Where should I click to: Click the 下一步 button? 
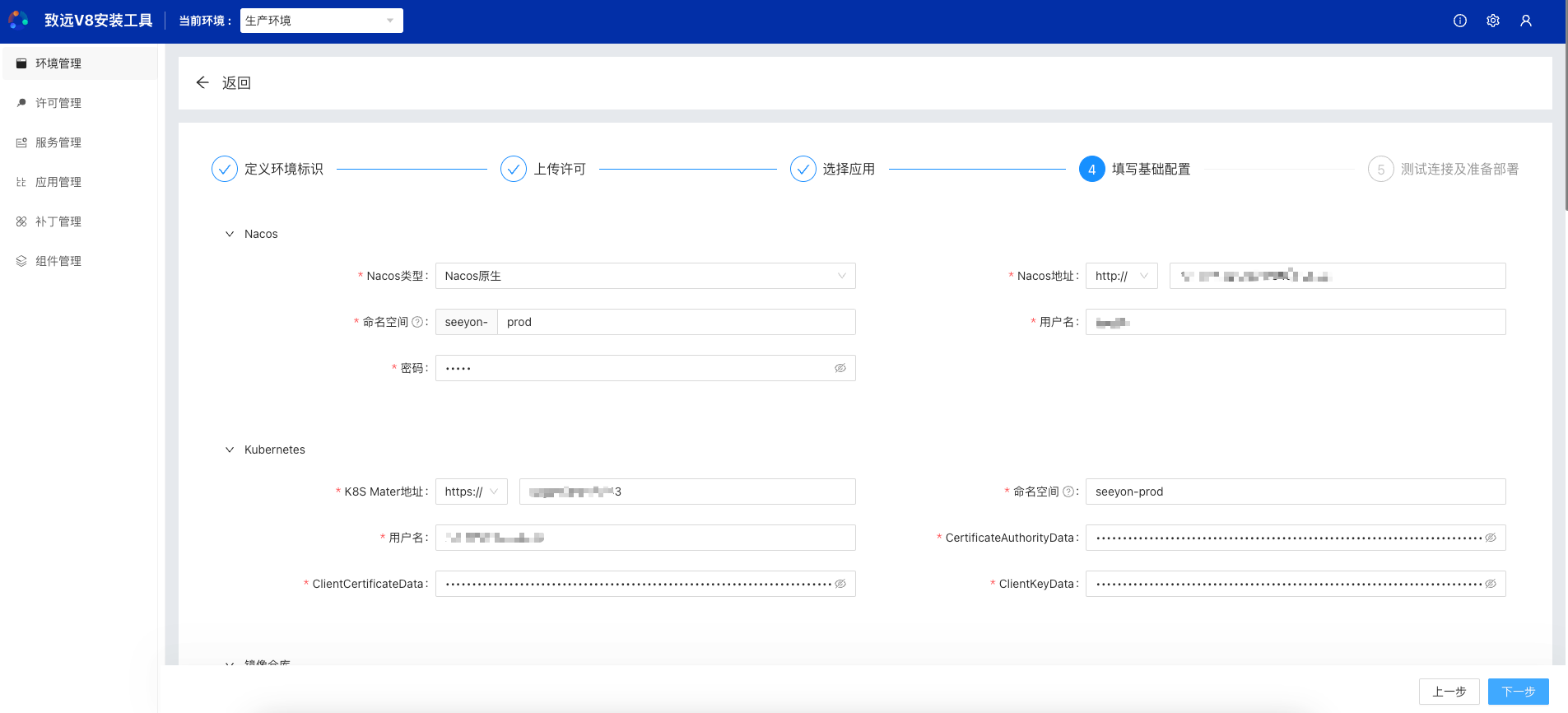pos(1518,692)
